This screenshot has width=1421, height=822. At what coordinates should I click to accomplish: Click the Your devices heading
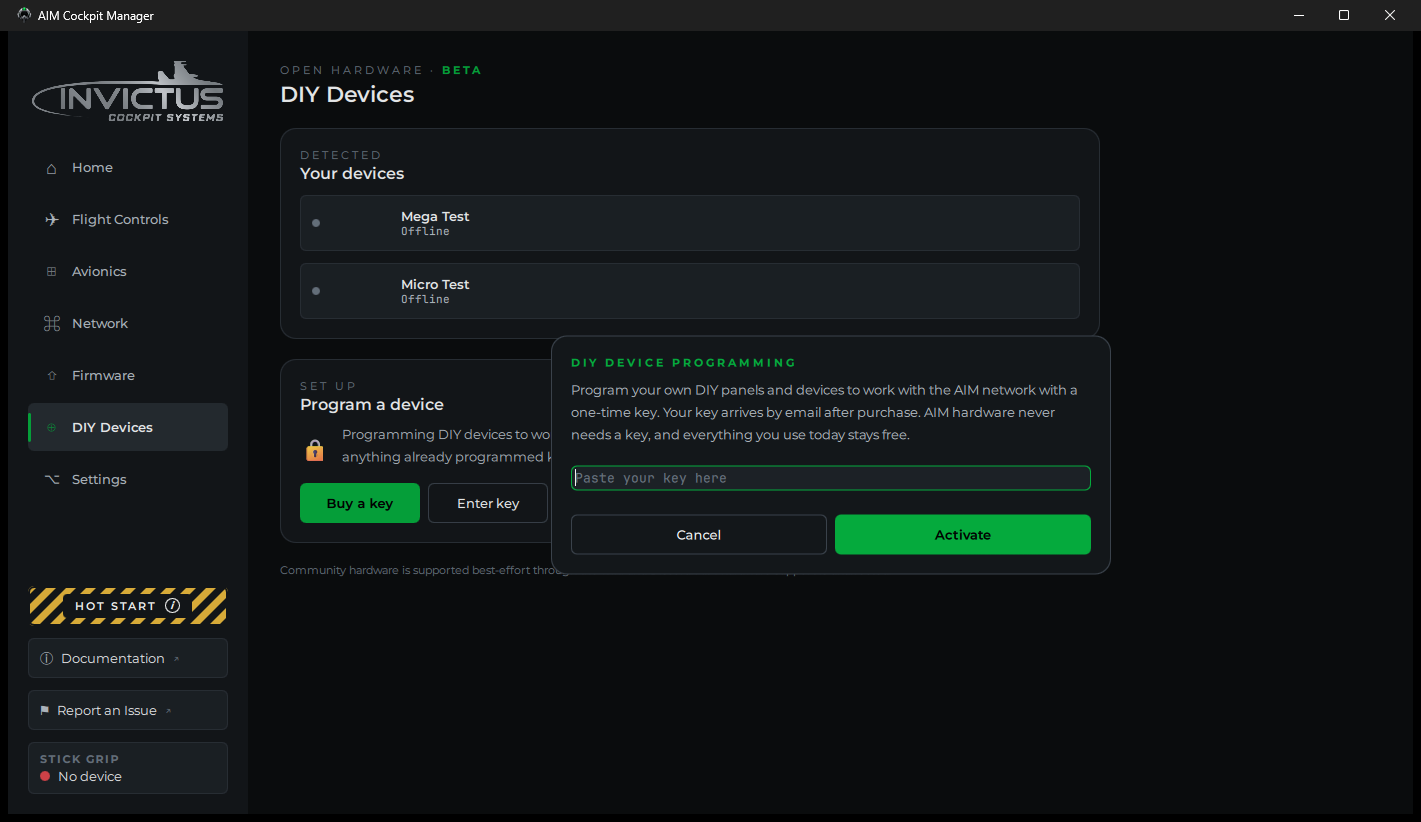pyautogui.click(x=352, y=174)
